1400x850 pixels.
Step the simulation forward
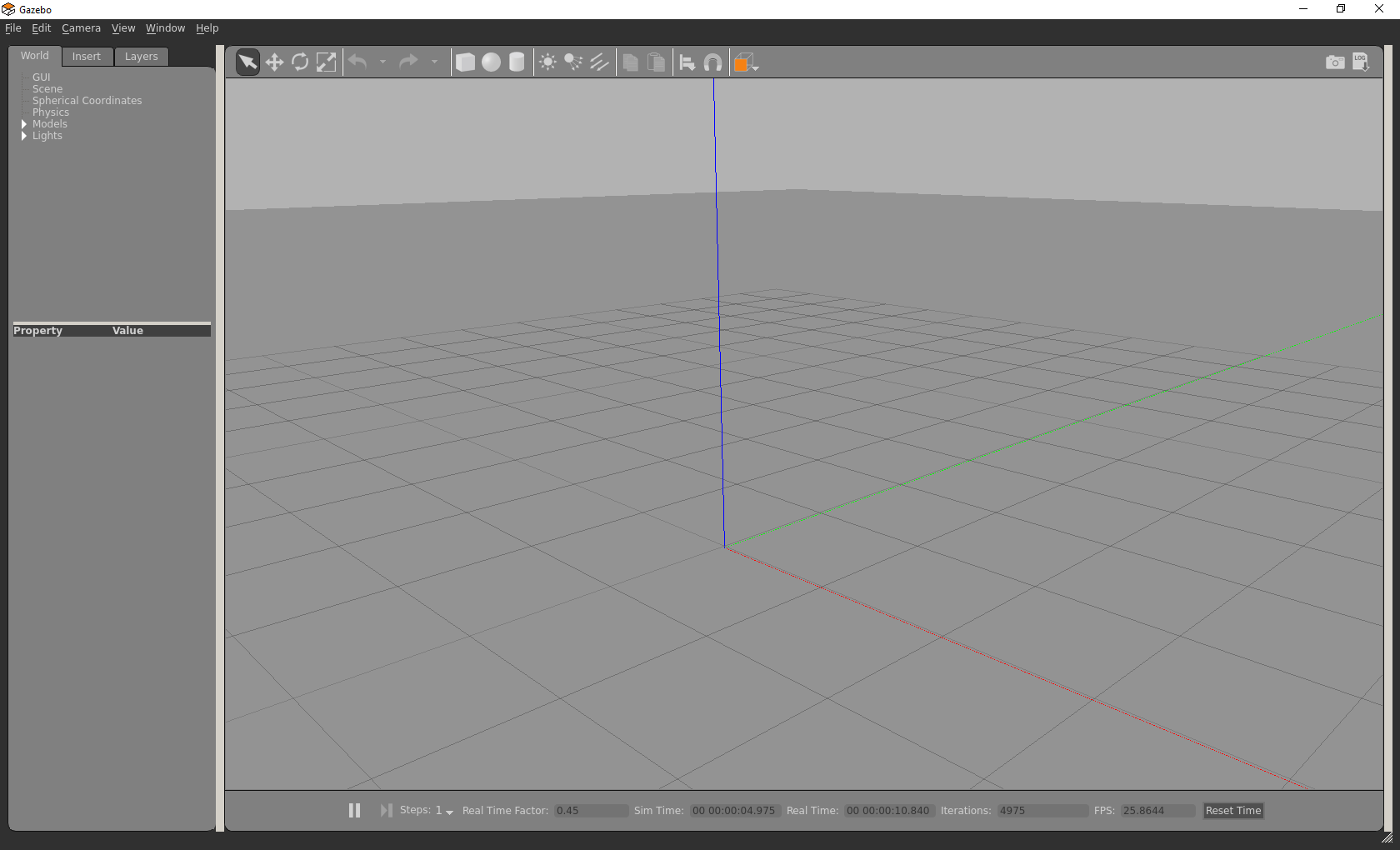[386, 810]
